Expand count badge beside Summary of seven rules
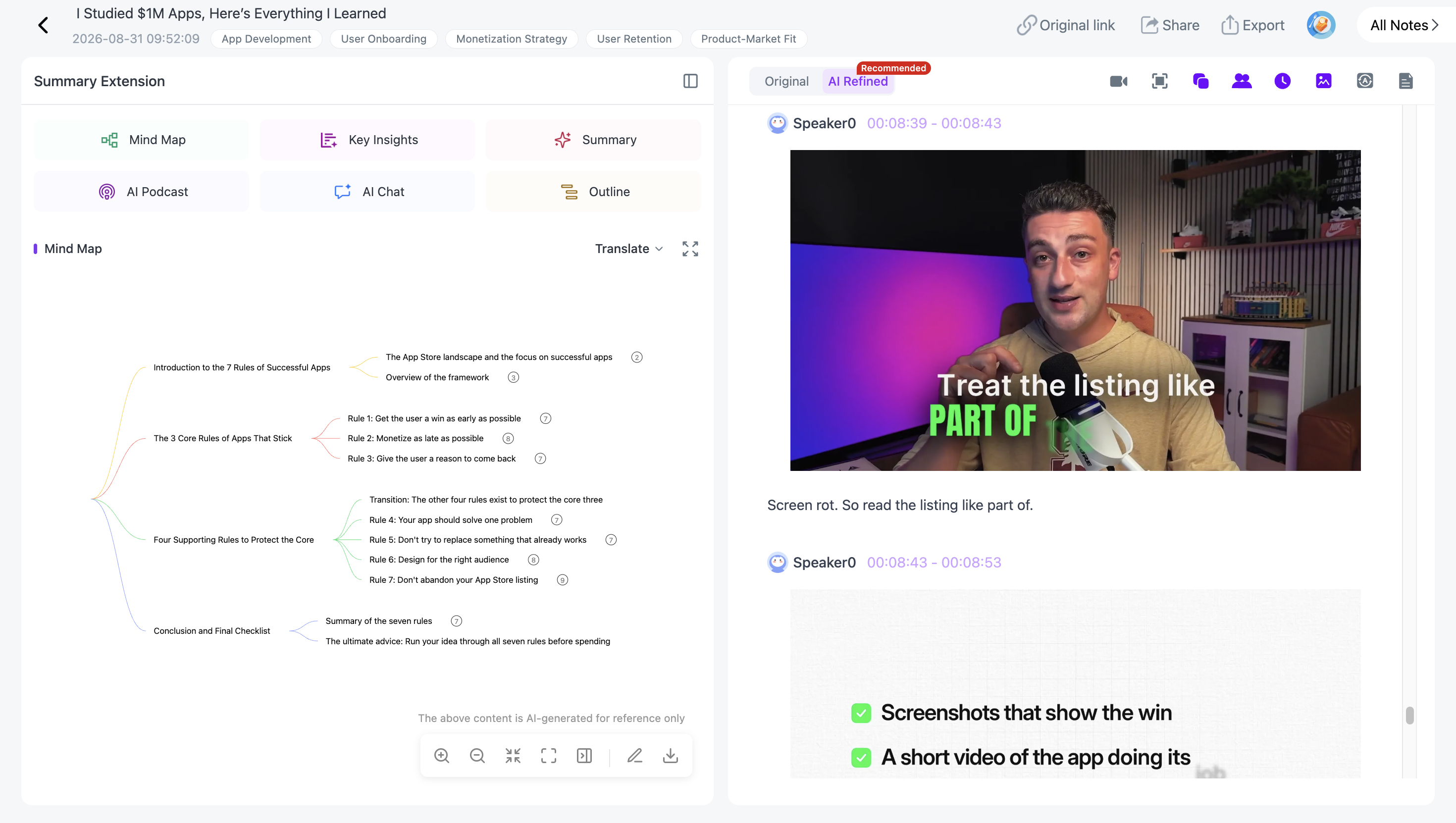 [457, 621]
